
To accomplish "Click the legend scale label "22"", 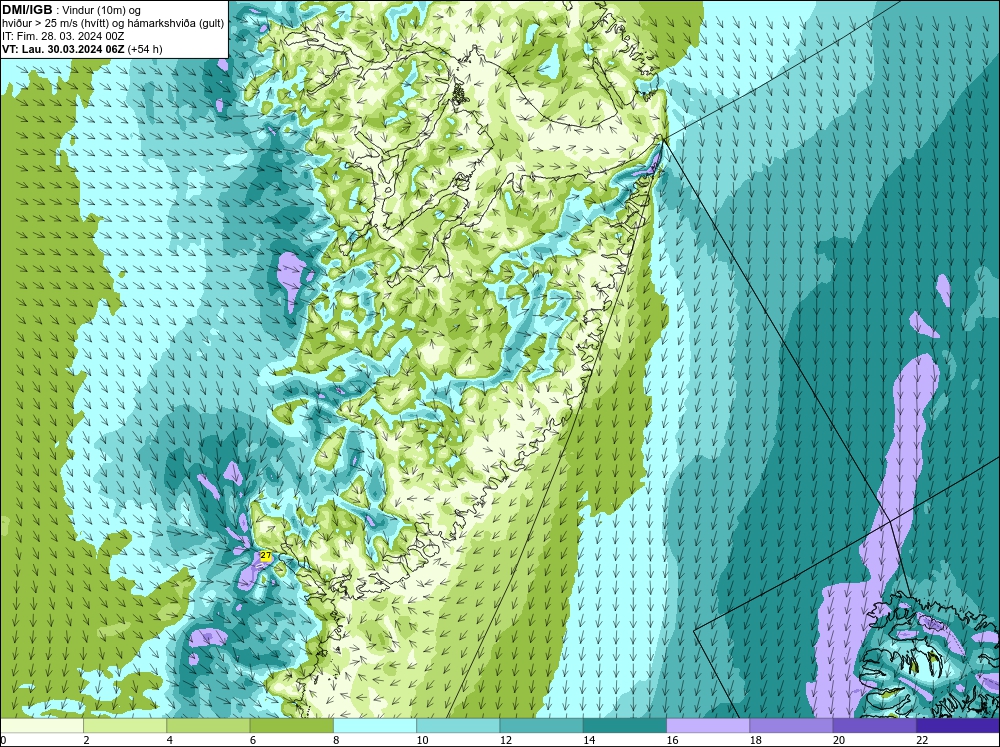I will (922, 740).
